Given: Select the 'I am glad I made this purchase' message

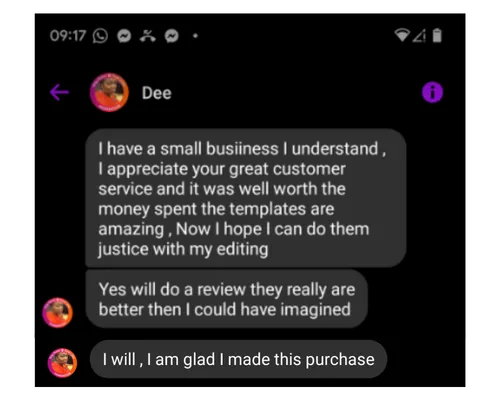Looking at the screenshot, I should point(238,359).
